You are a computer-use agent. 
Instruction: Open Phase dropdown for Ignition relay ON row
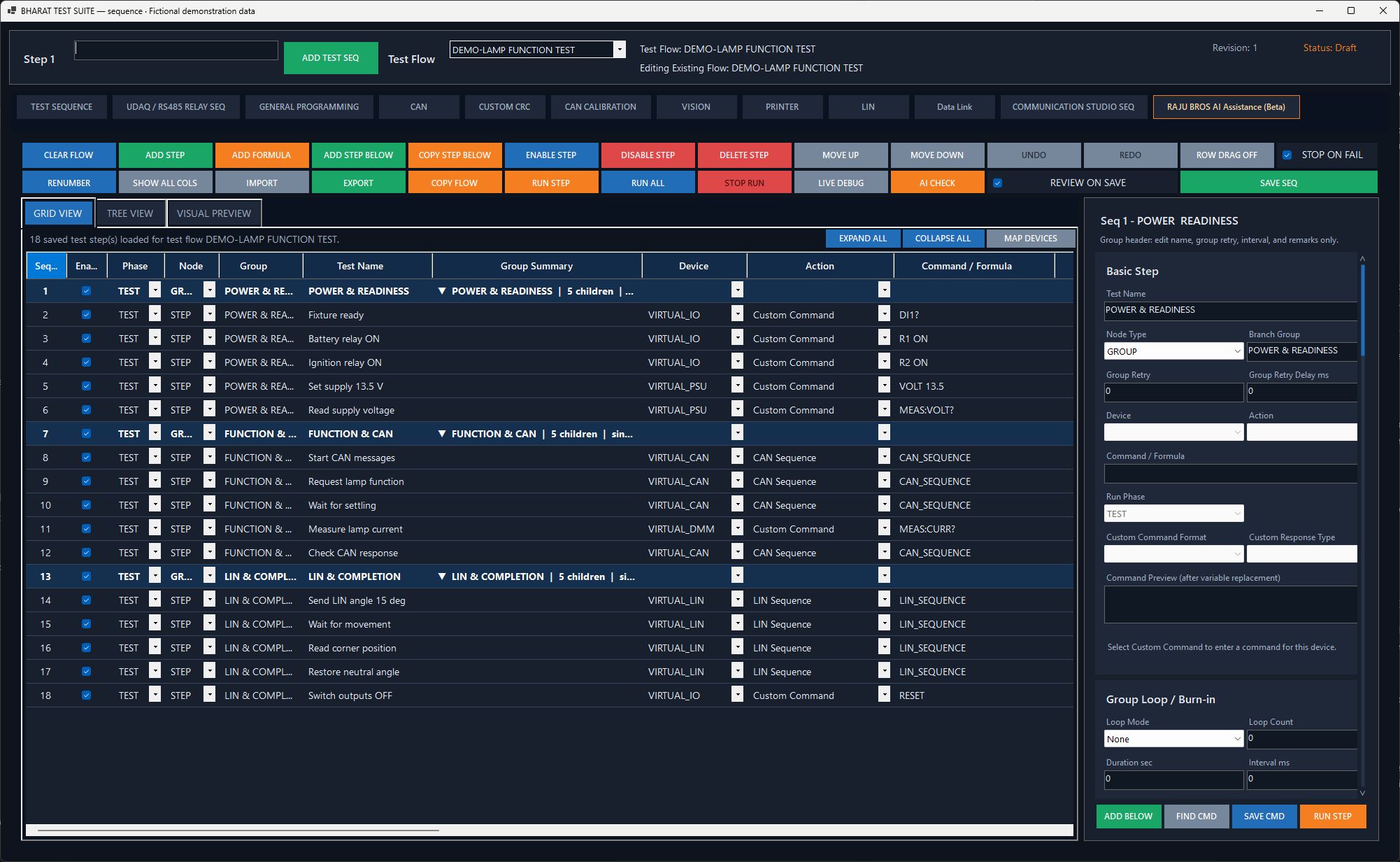(x=155, y=362)
